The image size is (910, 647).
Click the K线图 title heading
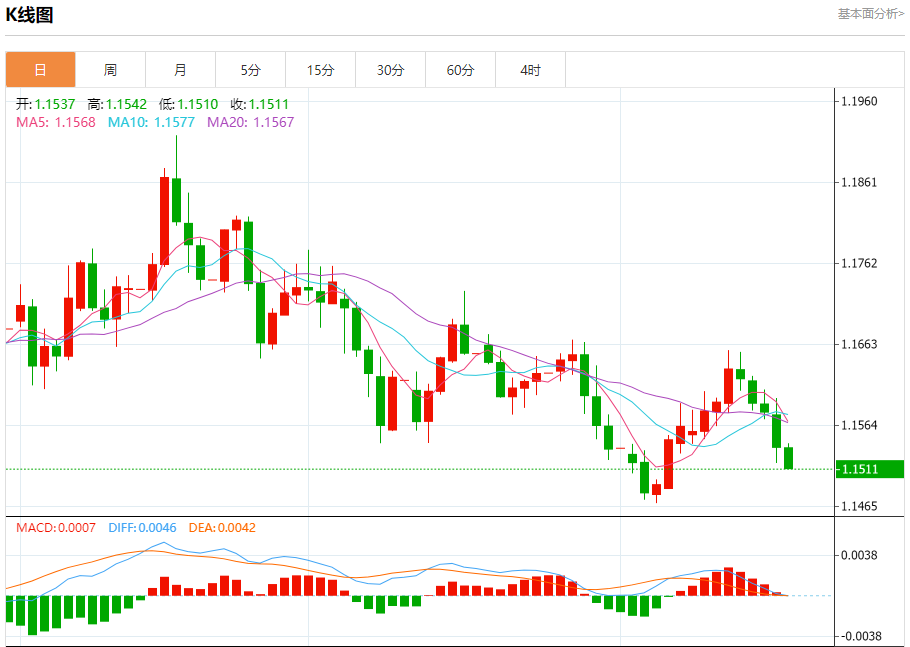(30, 15)
